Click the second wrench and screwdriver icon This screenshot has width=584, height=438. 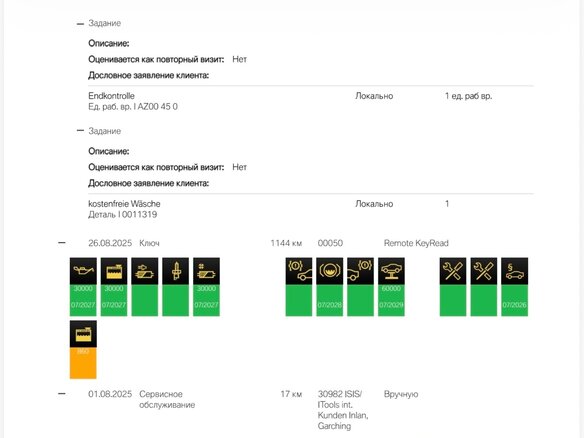pos(484,271)
